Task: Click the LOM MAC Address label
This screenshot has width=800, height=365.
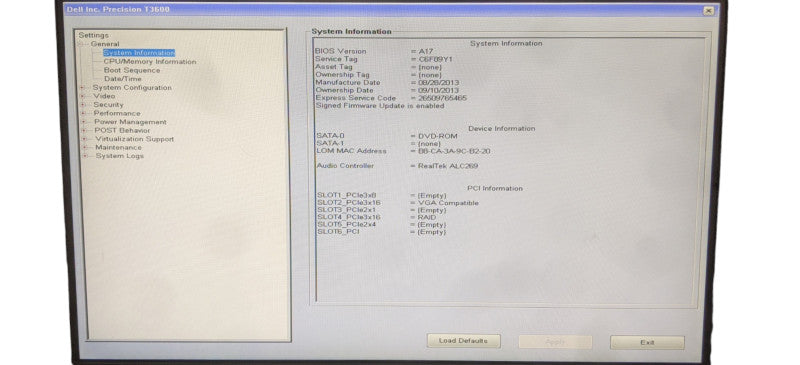Action: tap(352, 151)
